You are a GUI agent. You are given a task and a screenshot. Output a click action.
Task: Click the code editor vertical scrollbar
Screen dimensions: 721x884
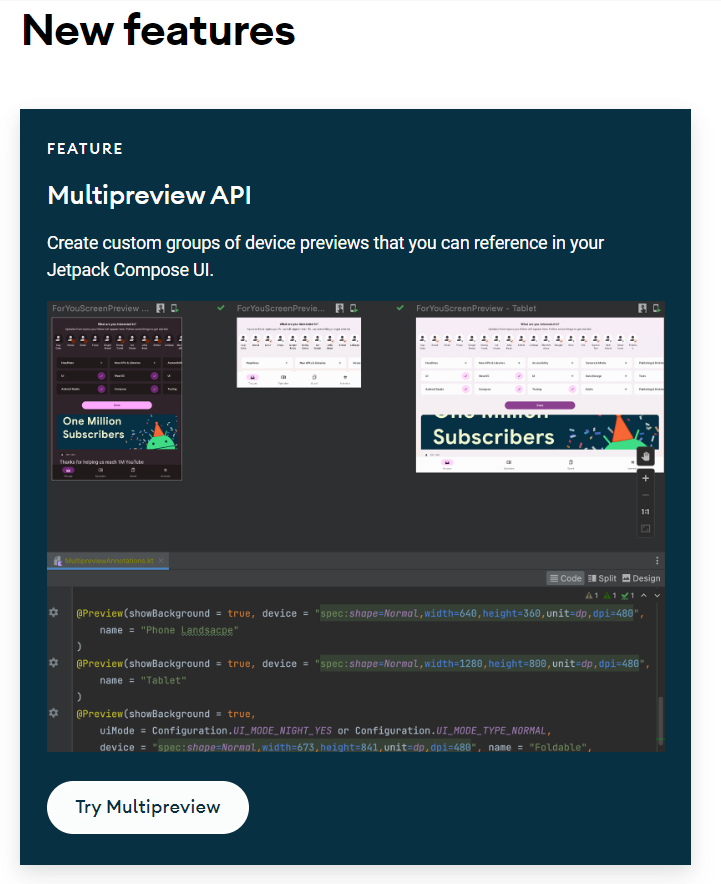point(660,722)
